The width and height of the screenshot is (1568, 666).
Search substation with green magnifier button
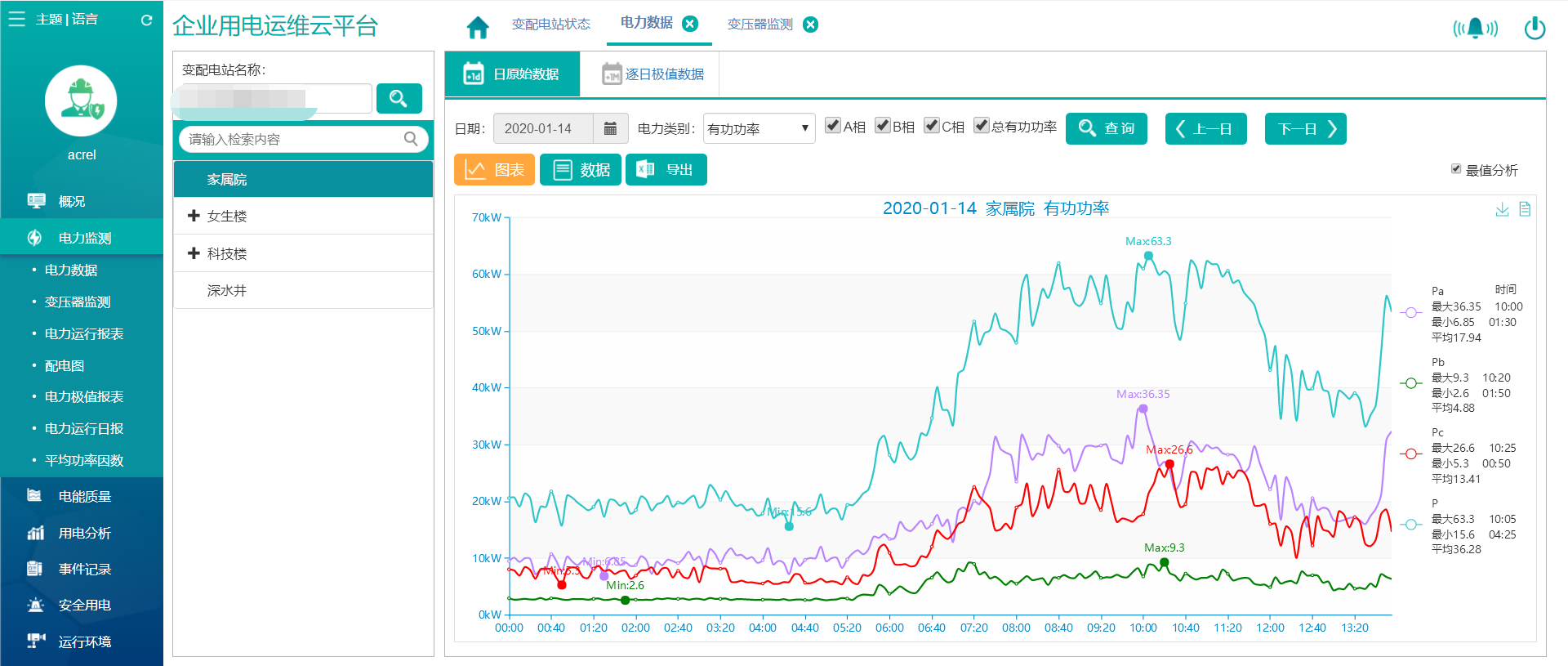pyautogui.click(x=399, y=99)
